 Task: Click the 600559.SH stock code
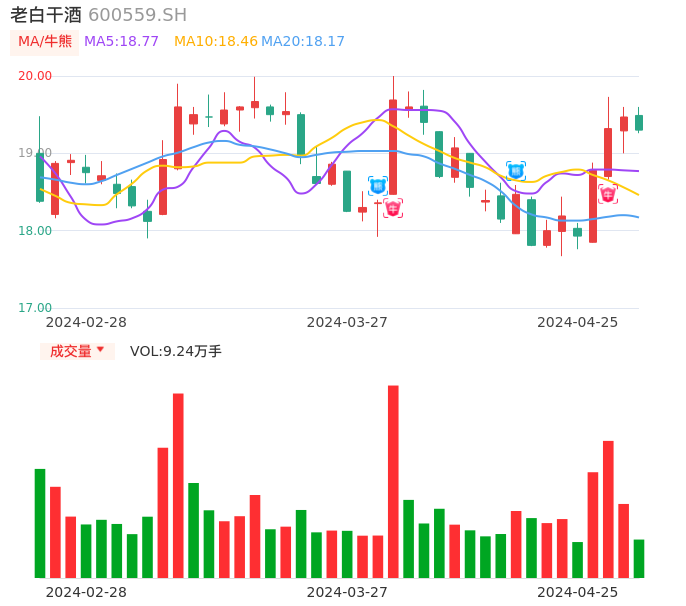point(137,15)
